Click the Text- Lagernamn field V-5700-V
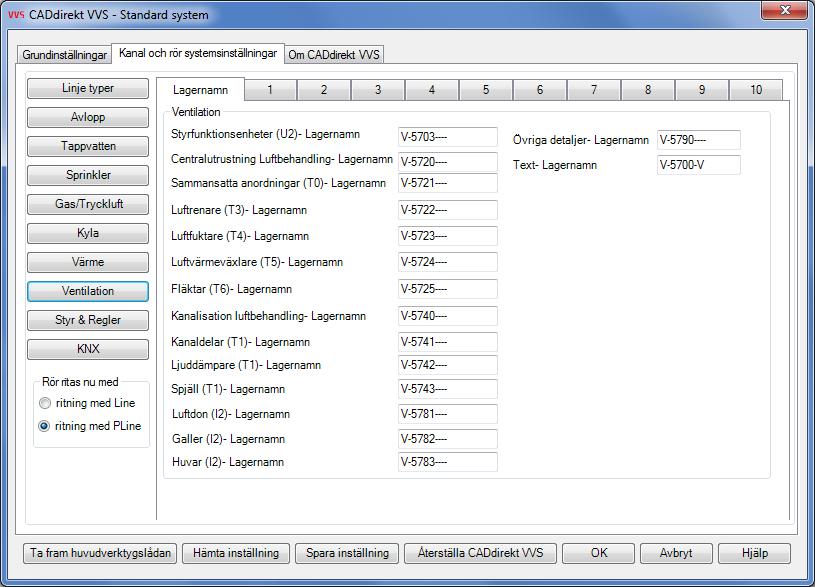The width and height of the screenshot is (815, 587). tap(699, 165)
